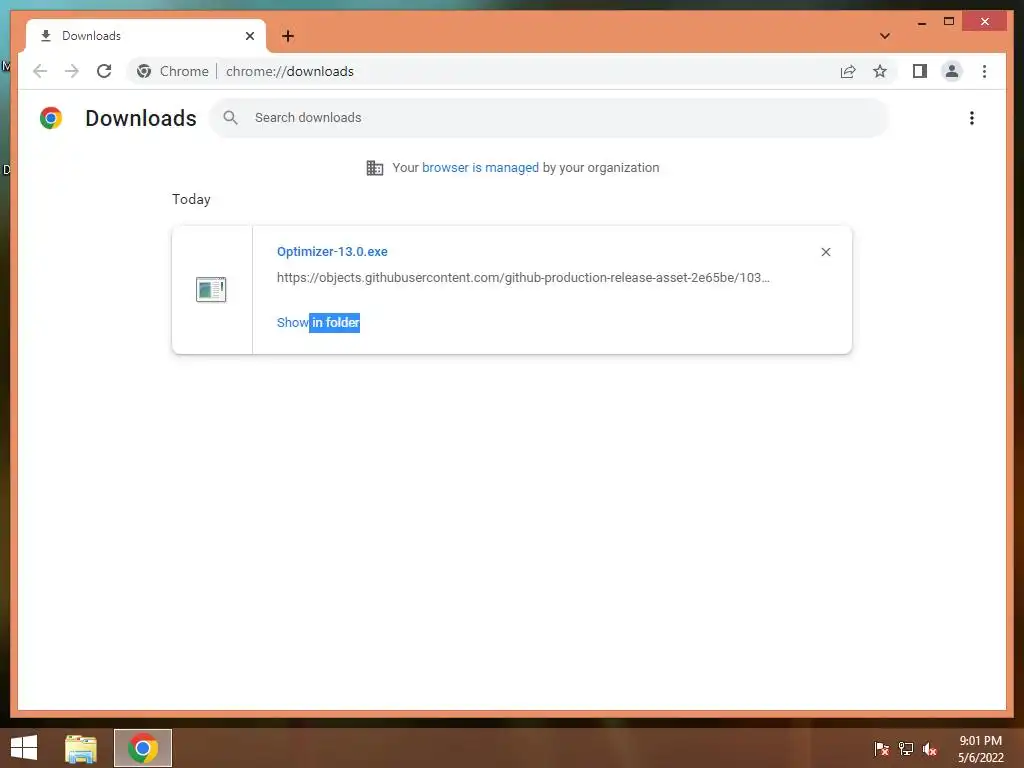Click the search magnifier icon
Image resolution: width=1024 pixels, height=768 pixels.
pos(231,118)
